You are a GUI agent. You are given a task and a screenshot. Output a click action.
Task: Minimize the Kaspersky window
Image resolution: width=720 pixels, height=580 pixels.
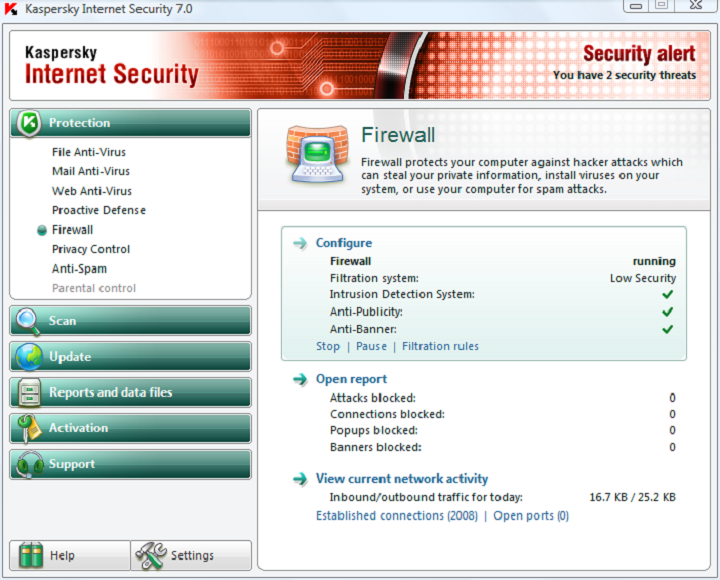coord(636,6)
